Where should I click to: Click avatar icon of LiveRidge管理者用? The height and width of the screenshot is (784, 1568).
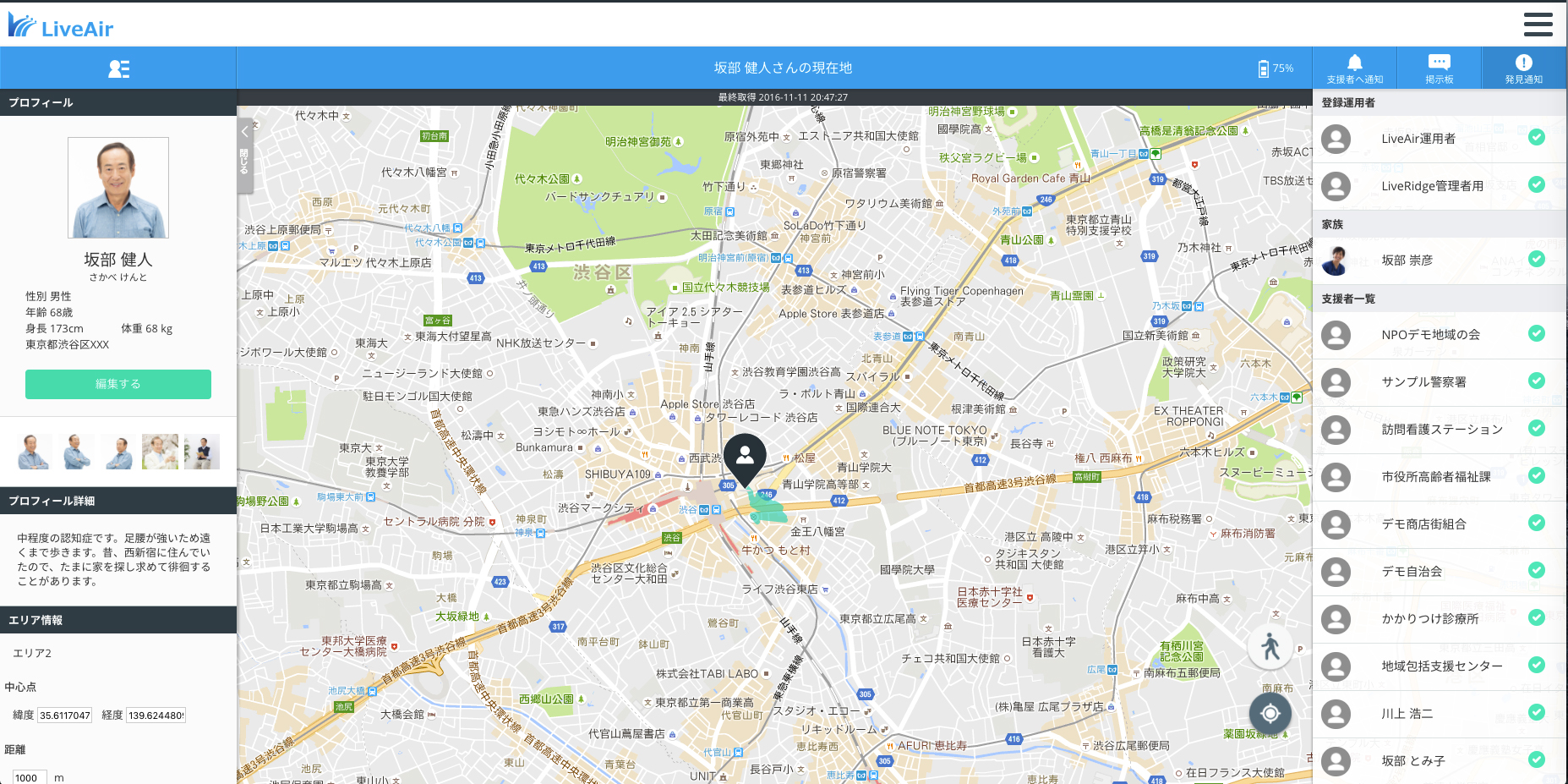(x=1336, y=186)
